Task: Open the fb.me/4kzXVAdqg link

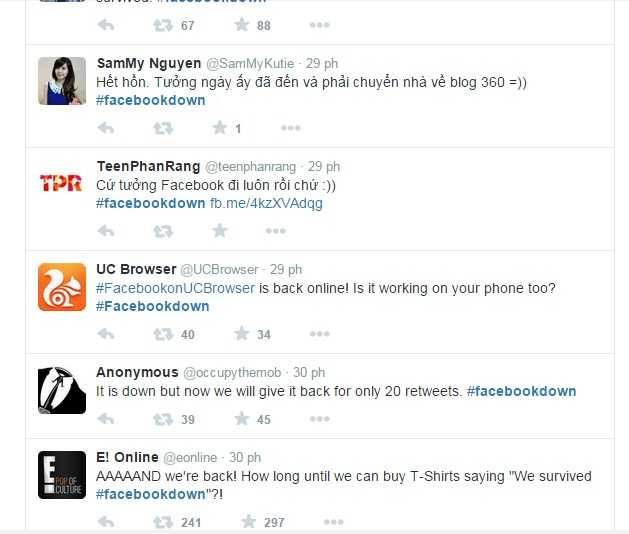Action: pyautogui.click(x=266, y=203)
